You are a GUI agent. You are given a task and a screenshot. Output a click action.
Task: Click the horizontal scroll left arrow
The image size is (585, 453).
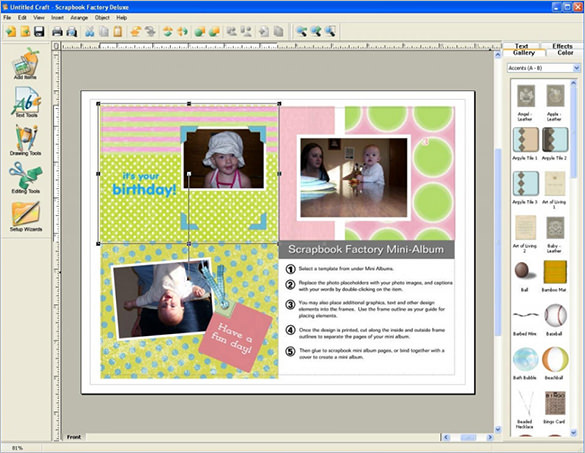click(x=446, y=437)
